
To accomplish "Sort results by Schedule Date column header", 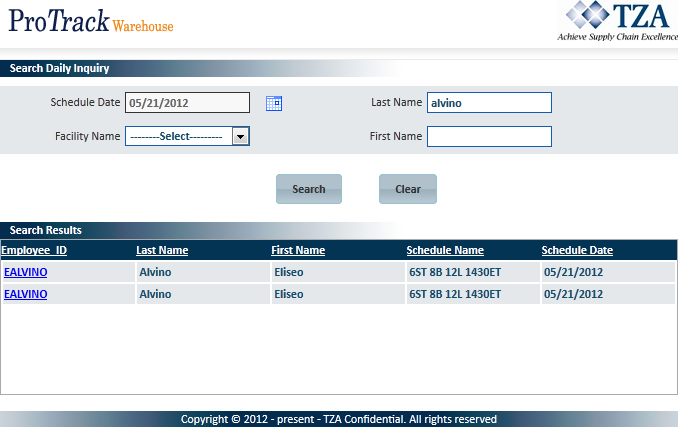I will coord(577,250).
